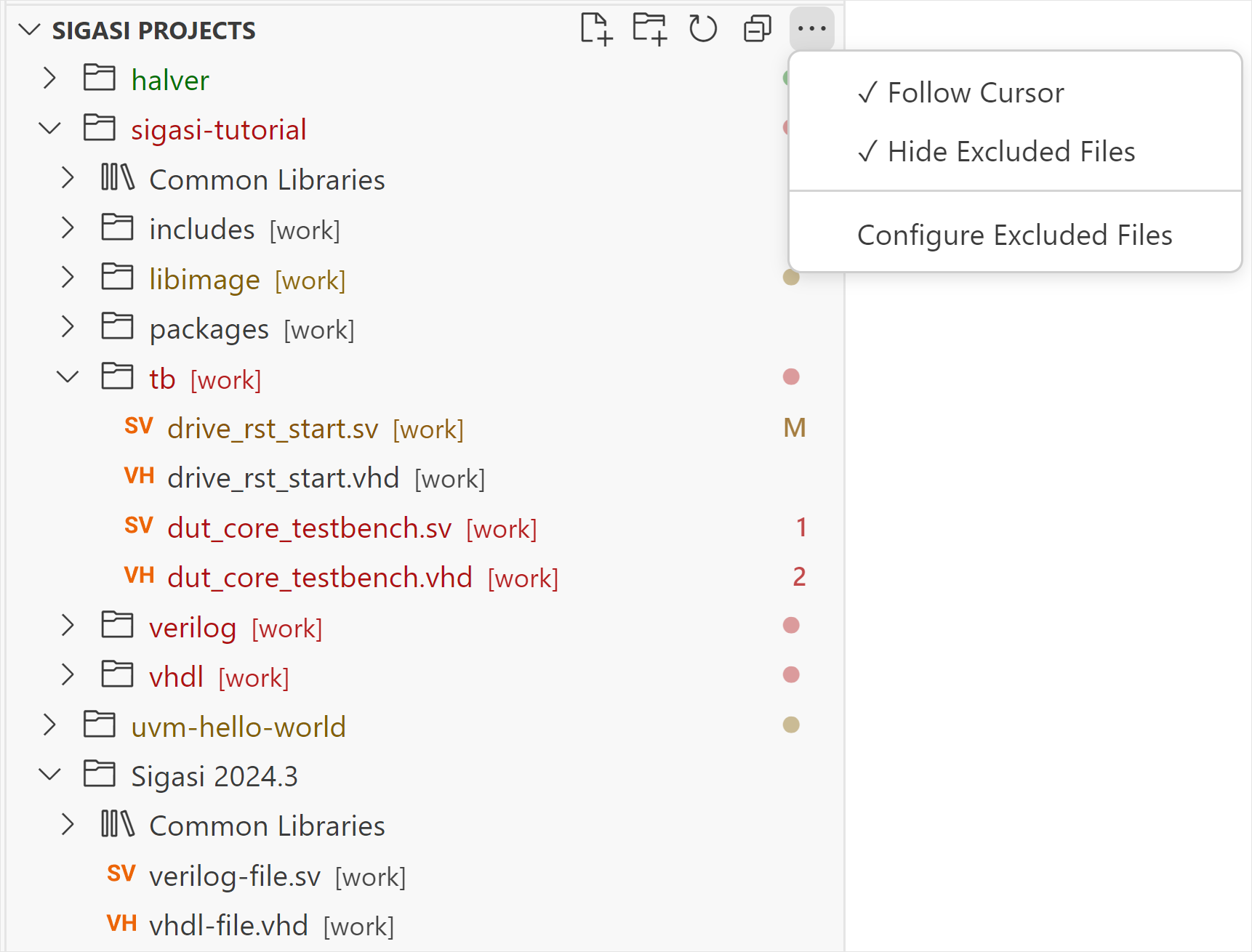This screenshot has height=952, width=1252.
Task: Collapse the SIGASI PROJECTS section
Action: [x=30, y=30]
